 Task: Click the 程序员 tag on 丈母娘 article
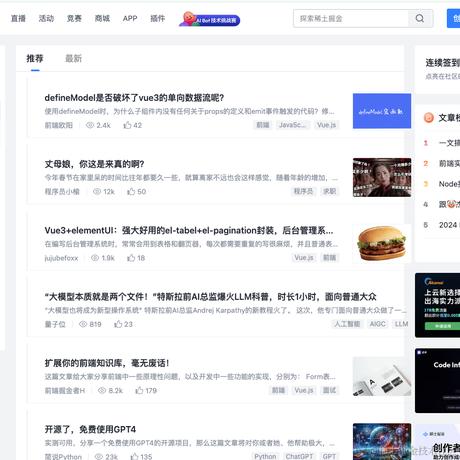tap(303, 191)
